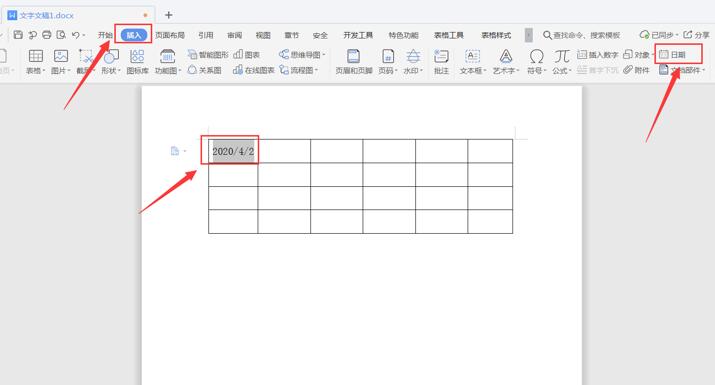This screenshot has height=385, width=715.
Task: Open the Print Preview icon
Action: [x=61, y=35]
